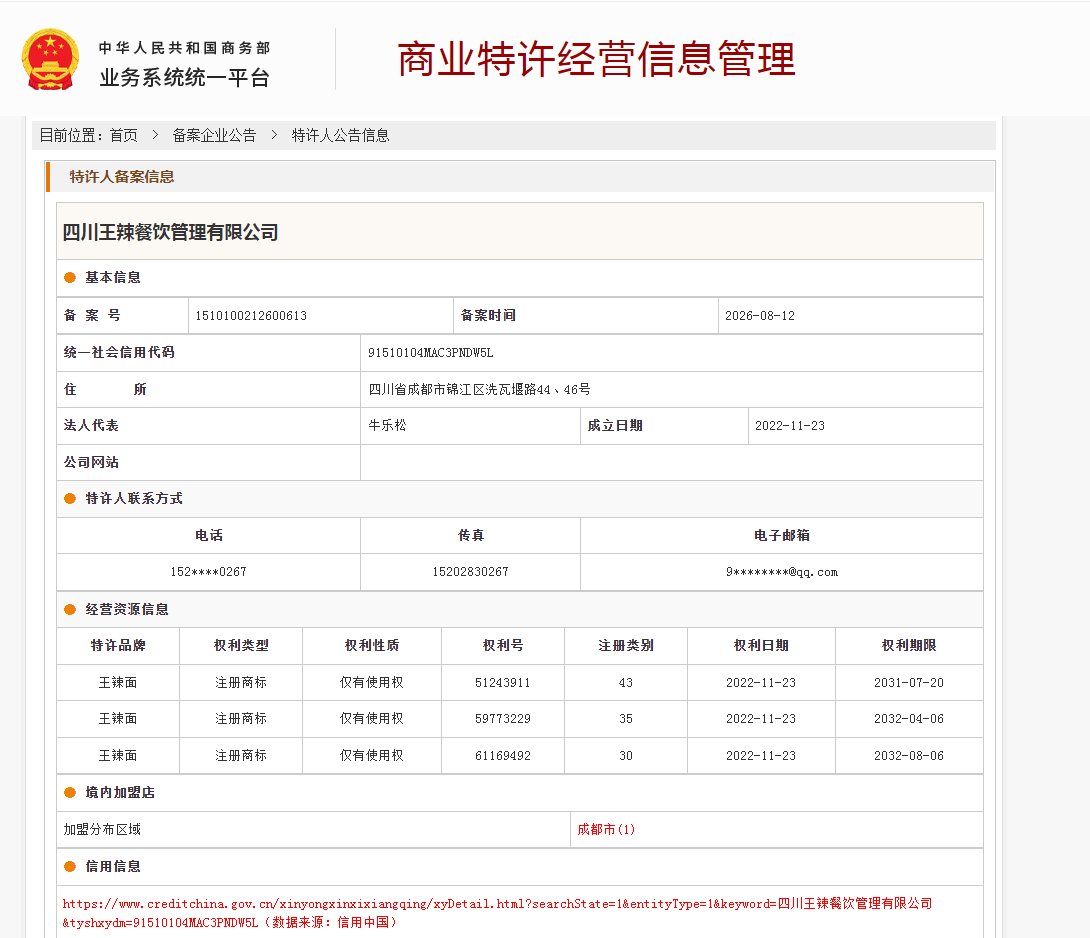Click fax number 15202830267
Viewport: 1090px width, 938px height.
point(471,572)
